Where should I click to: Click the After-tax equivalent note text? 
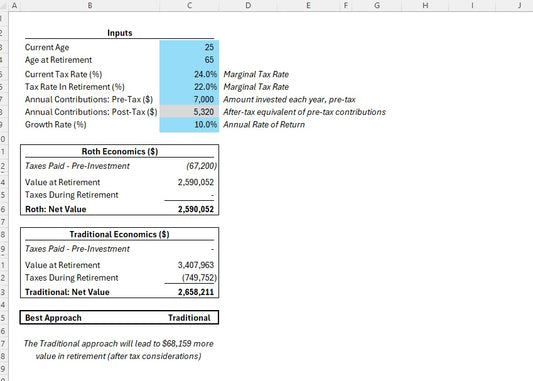(304, 112)
